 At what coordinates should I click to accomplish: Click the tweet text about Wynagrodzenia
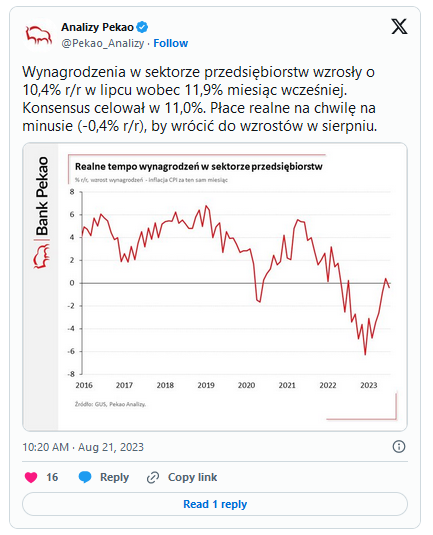tap(200, 99)
